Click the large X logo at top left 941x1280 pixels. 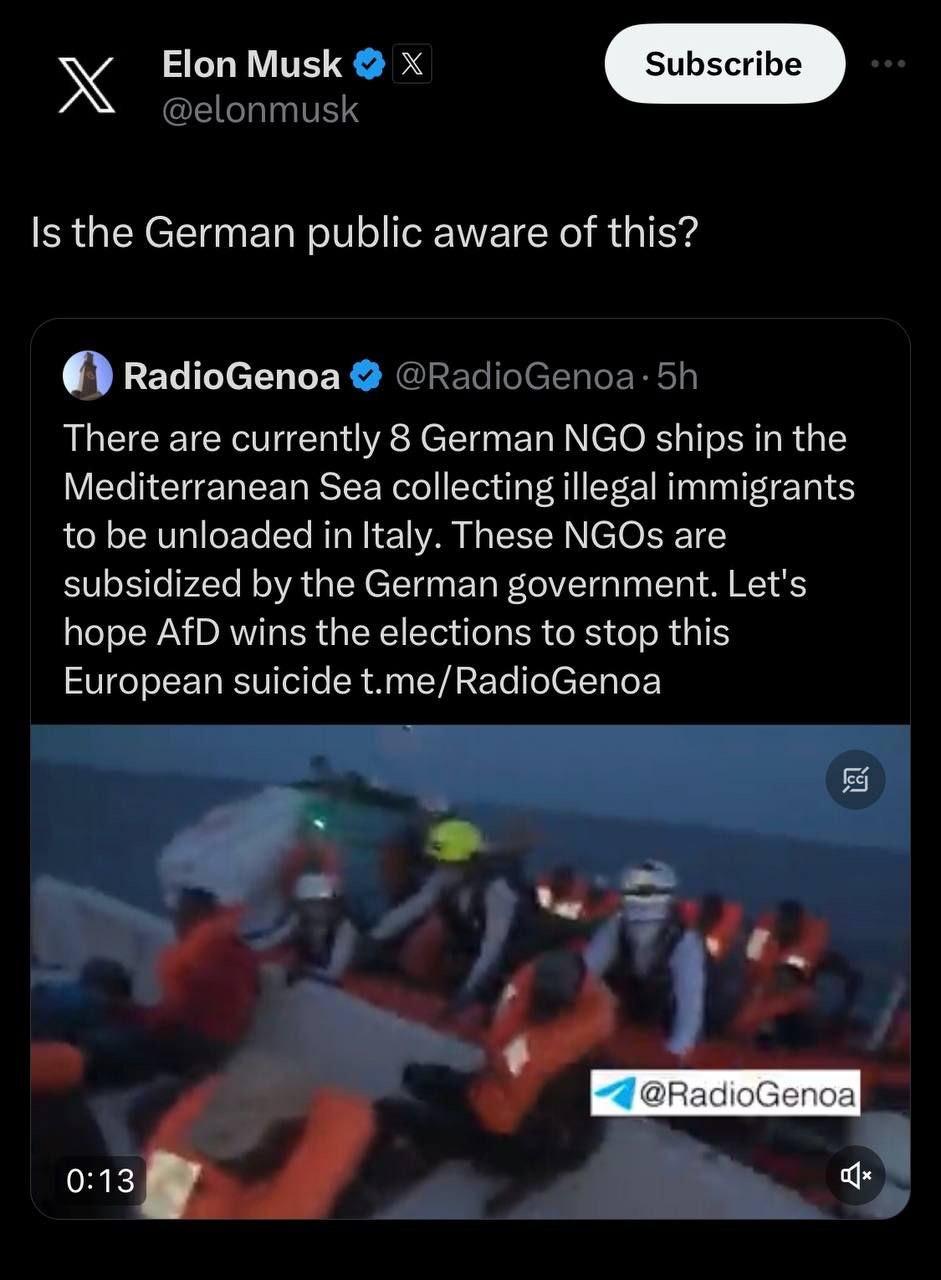pos(85,86)
